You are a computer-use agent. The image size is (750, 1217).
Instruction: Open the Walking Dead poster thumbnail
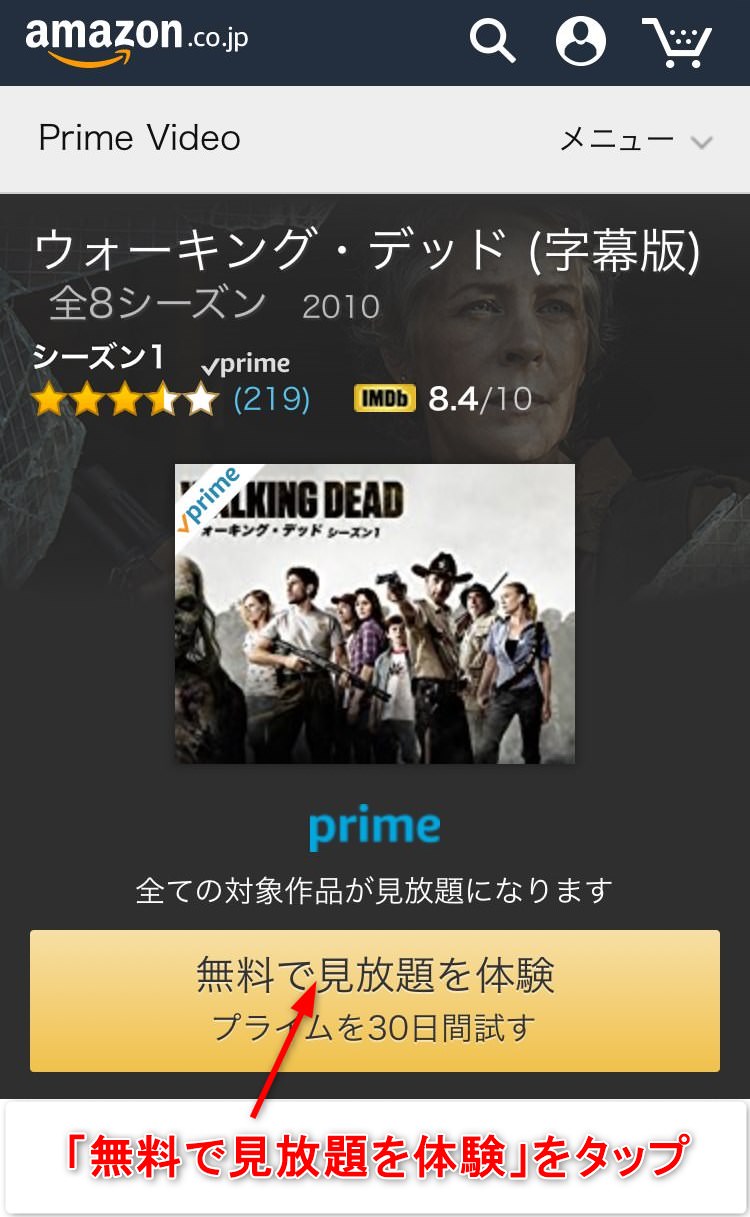click(x=375, y=614)
